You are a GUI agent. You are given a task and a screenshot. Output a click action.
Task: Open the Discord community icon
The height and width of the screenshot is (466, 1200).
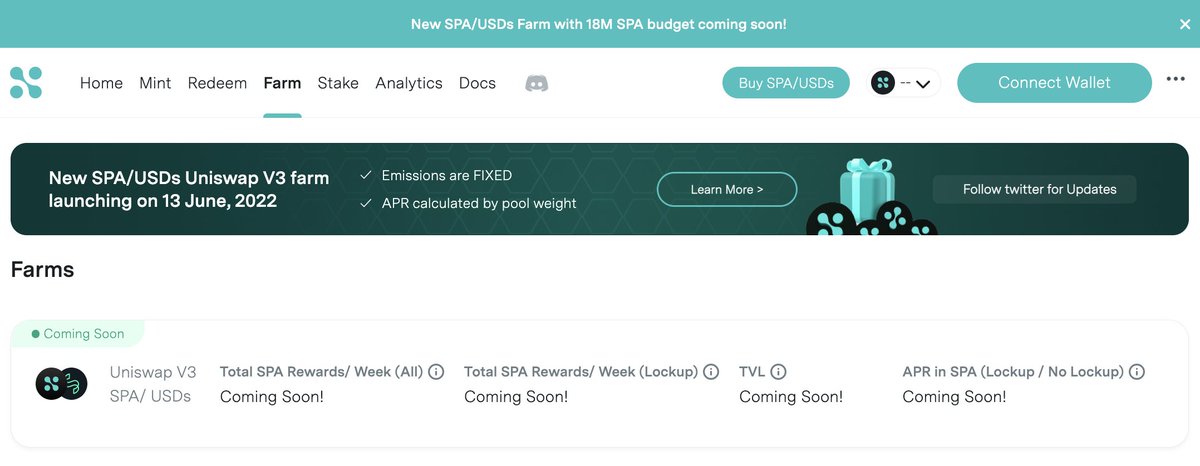537,83
